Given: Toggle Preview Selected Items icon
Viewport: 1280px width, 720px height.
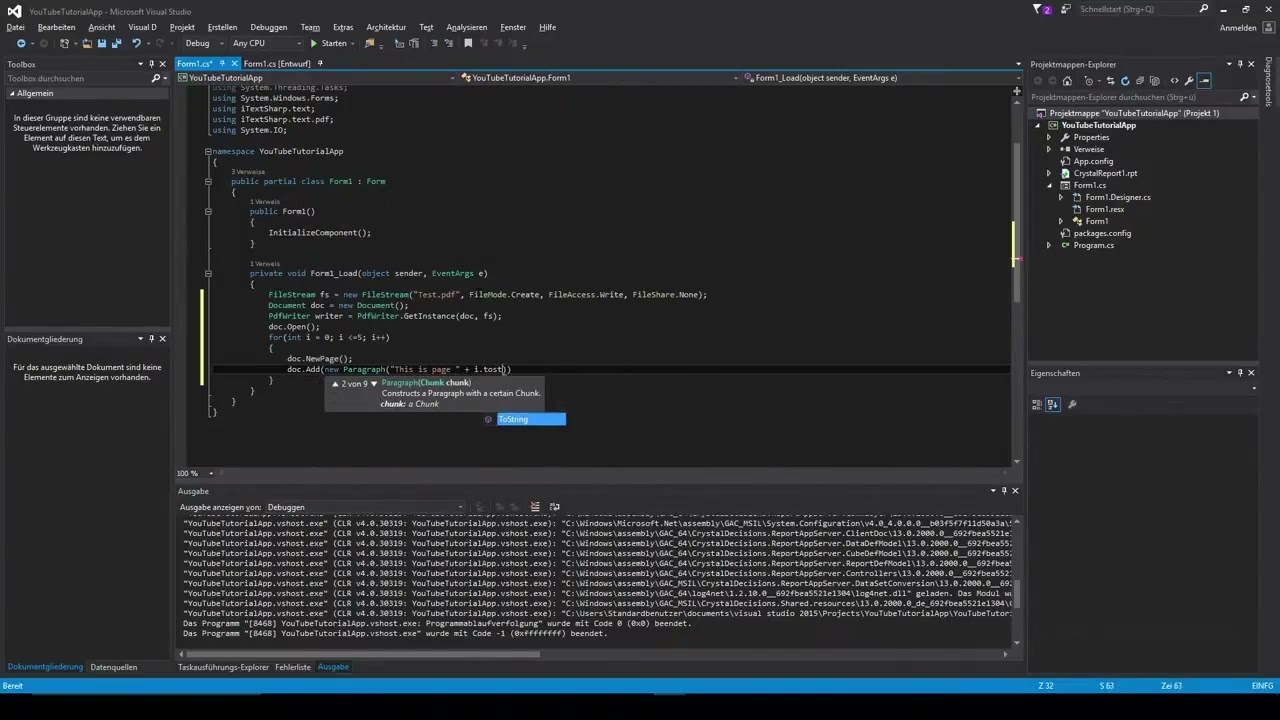Looking at the screenshot, I should pyautogui.click(x=1204, y=81).
